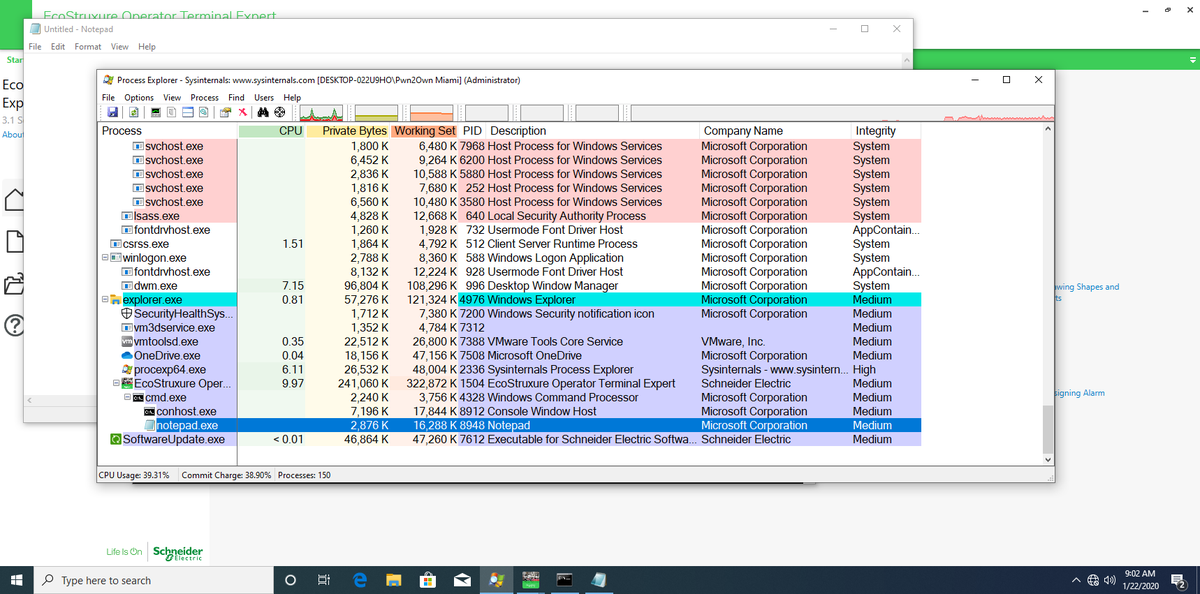Screen dimensions: 1200x594
Task: Sort by the Private Bytes column header
Action: (348, 131)
